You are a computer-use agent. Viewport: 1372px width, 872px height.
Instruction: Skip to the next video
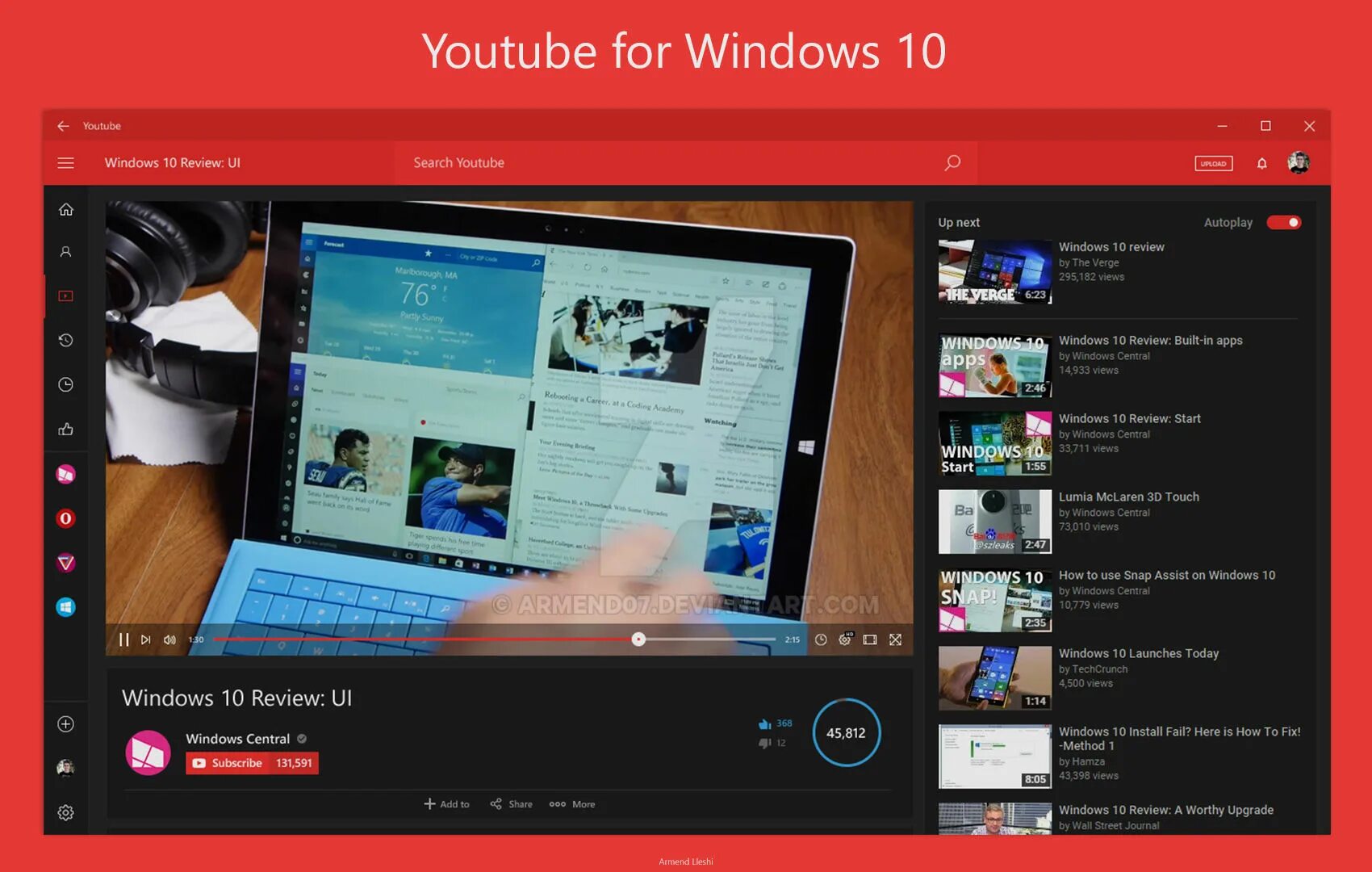[x=146, y=639]
